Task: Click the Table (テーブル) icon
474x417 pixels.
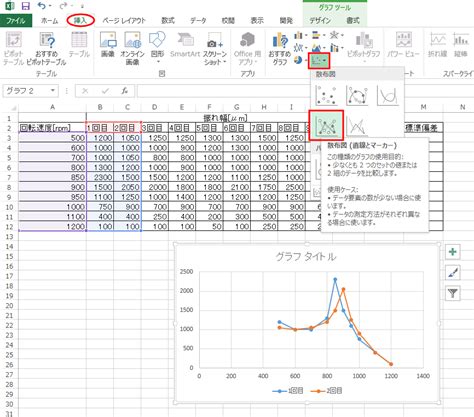Action: (x=79, y=45)
